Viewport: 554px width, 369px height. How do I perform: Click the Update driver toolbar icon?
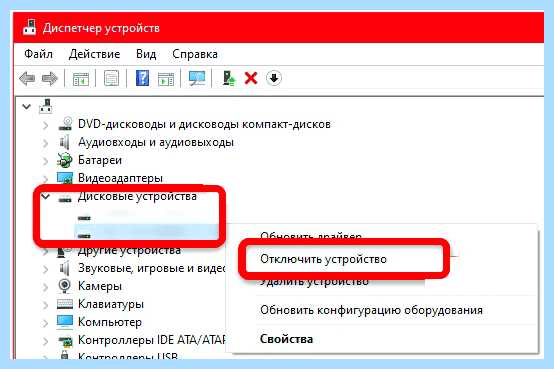coord(229,78)
